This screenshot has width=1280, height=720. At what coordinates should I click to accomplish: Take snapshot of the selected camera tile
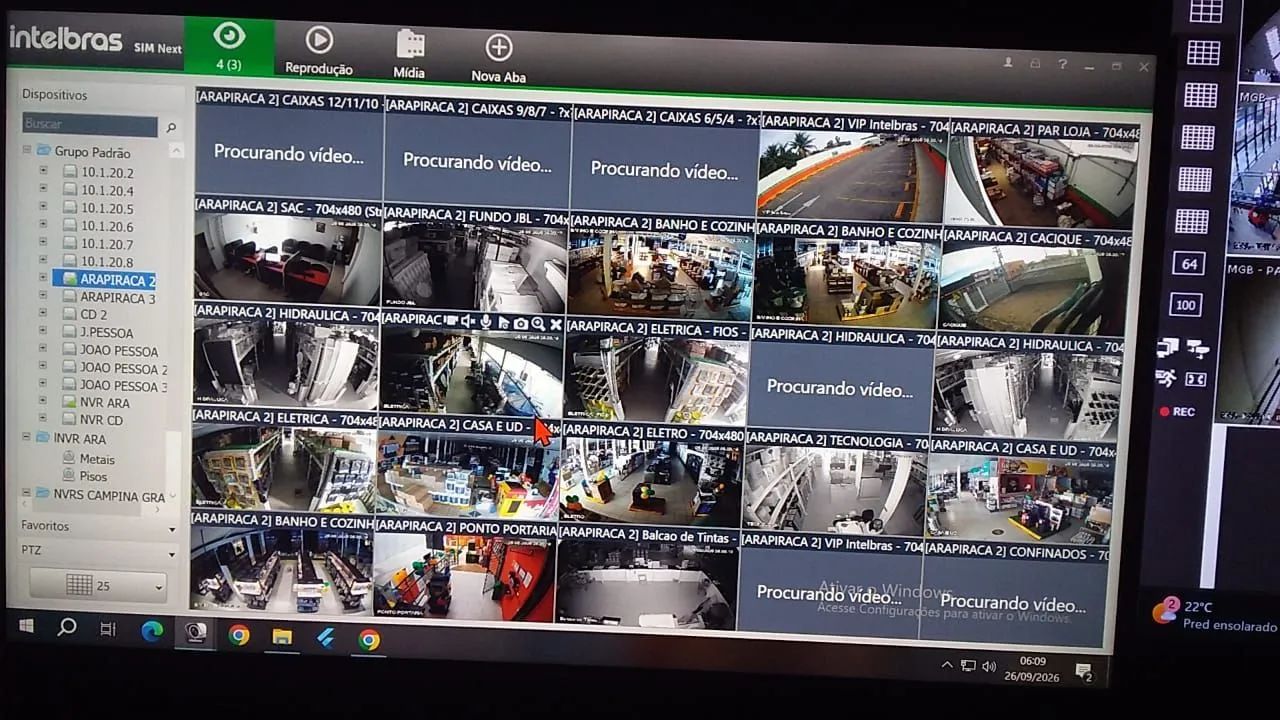(521, 323)
